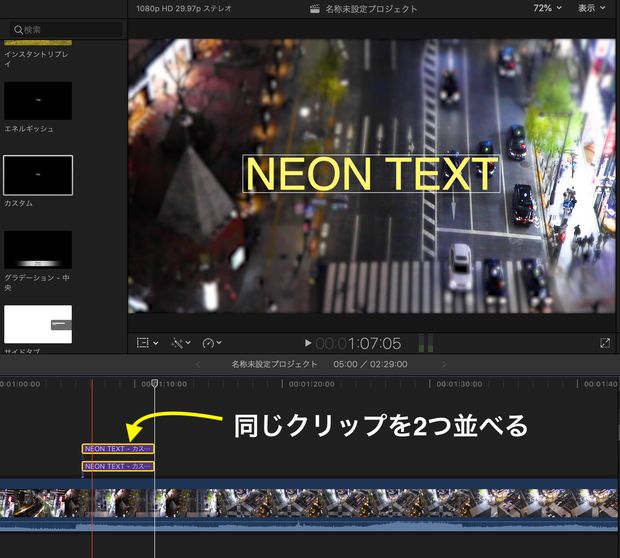Play the video from the viewer

tap(308, 343)
